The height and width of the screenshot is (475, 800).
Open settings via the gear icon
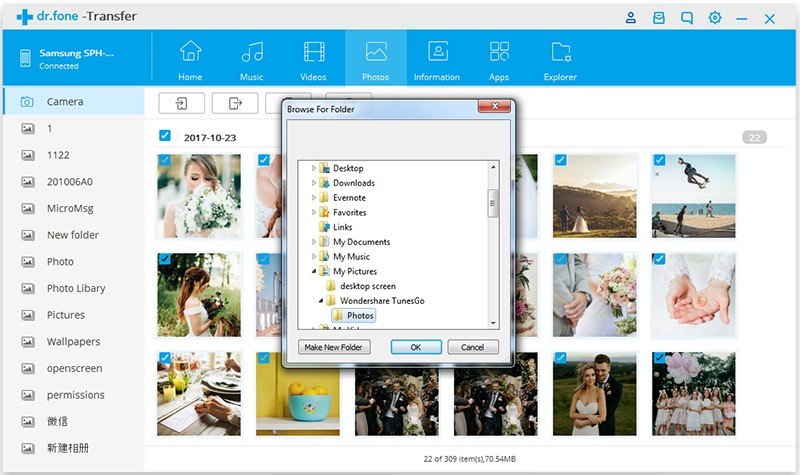click(x=715, y=18)
